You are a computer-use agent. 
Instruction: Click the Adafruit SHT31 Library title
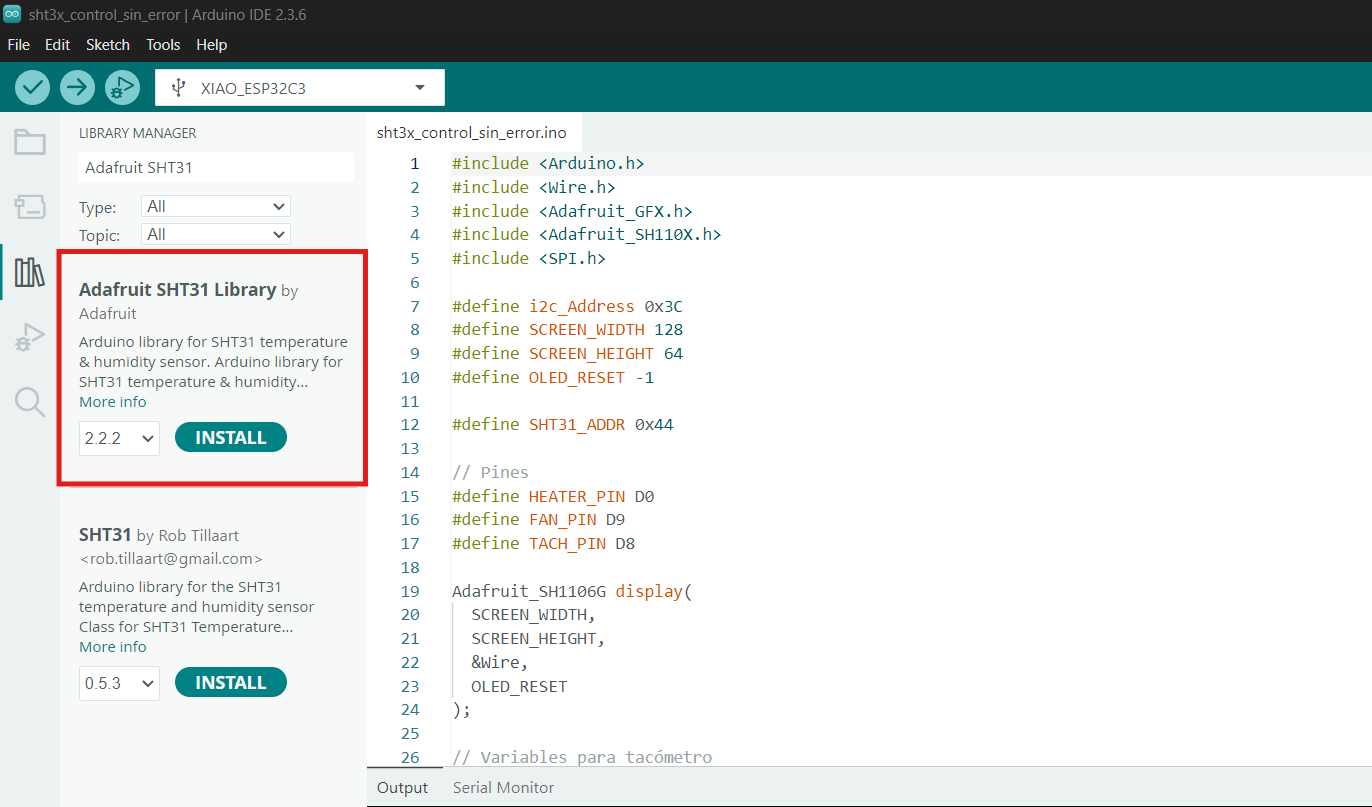(177, 290)
